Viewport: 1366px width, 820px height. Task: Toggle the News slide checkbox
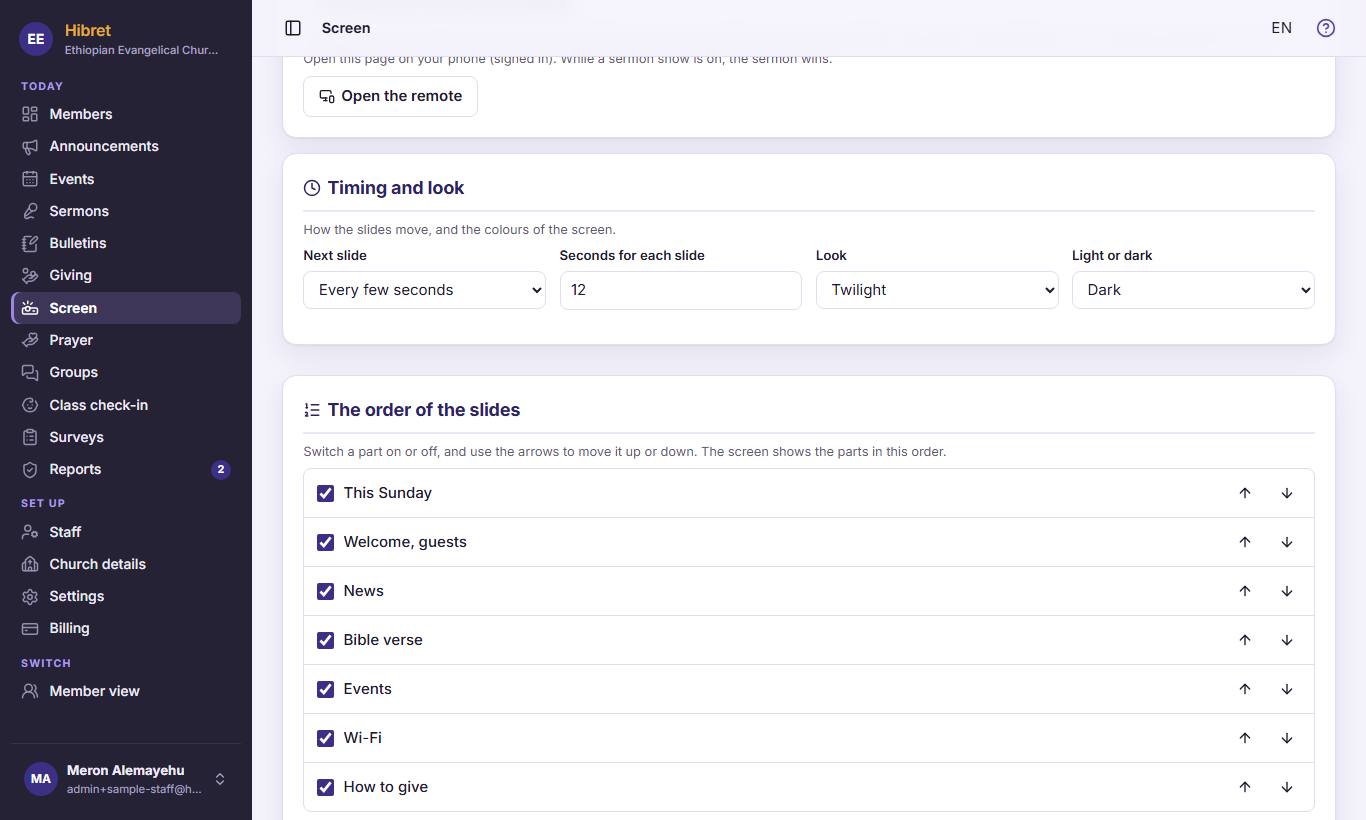325,591
